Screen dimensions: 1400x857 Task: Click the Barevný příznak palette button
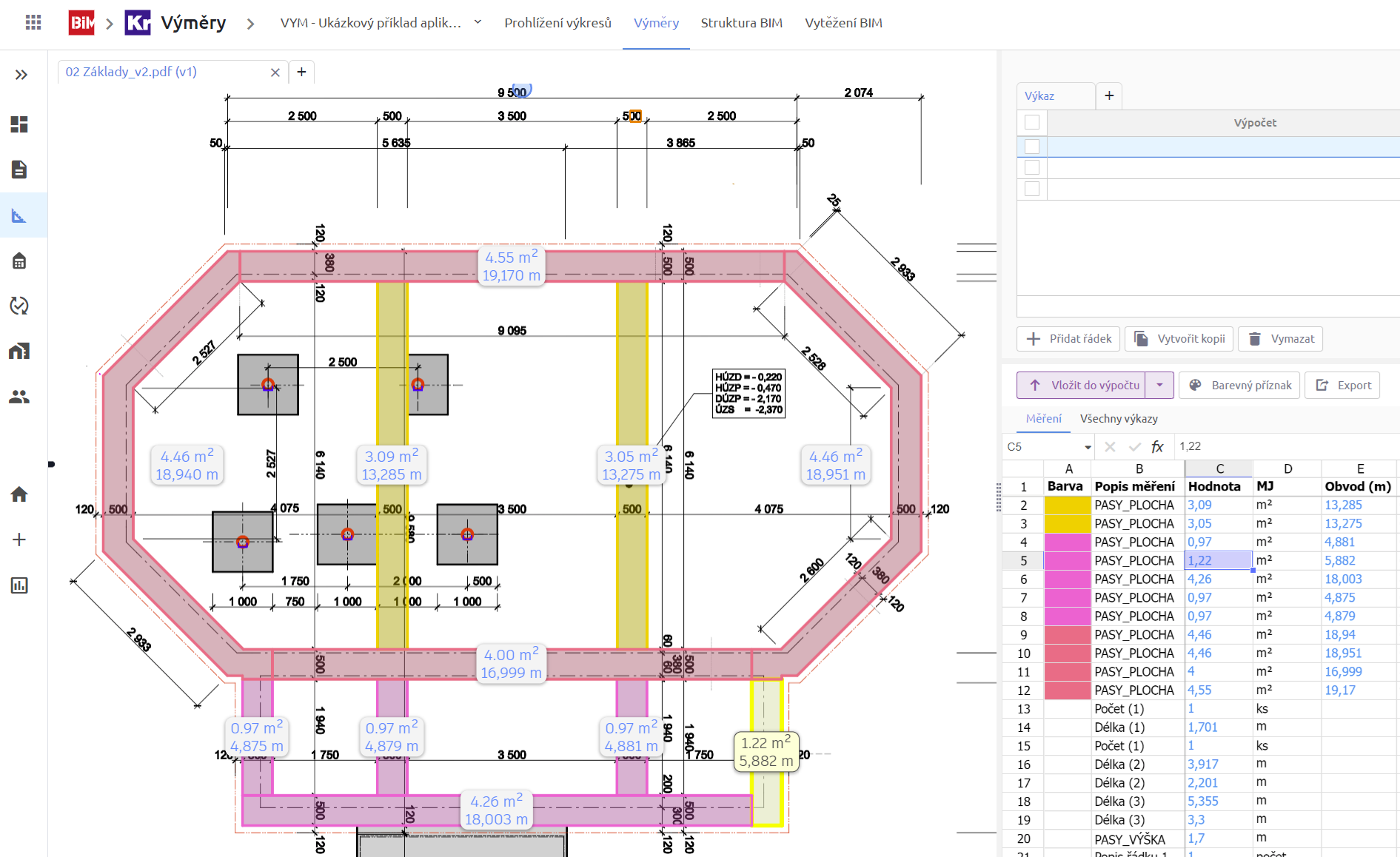1239,386
